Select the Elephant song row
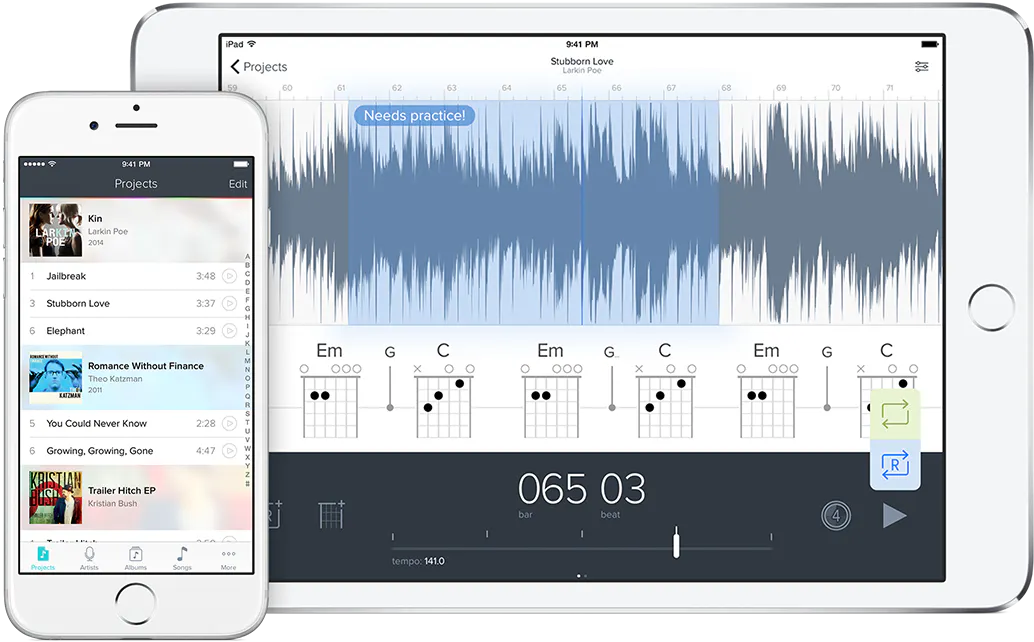1034x642 pixels. point(132,331)
